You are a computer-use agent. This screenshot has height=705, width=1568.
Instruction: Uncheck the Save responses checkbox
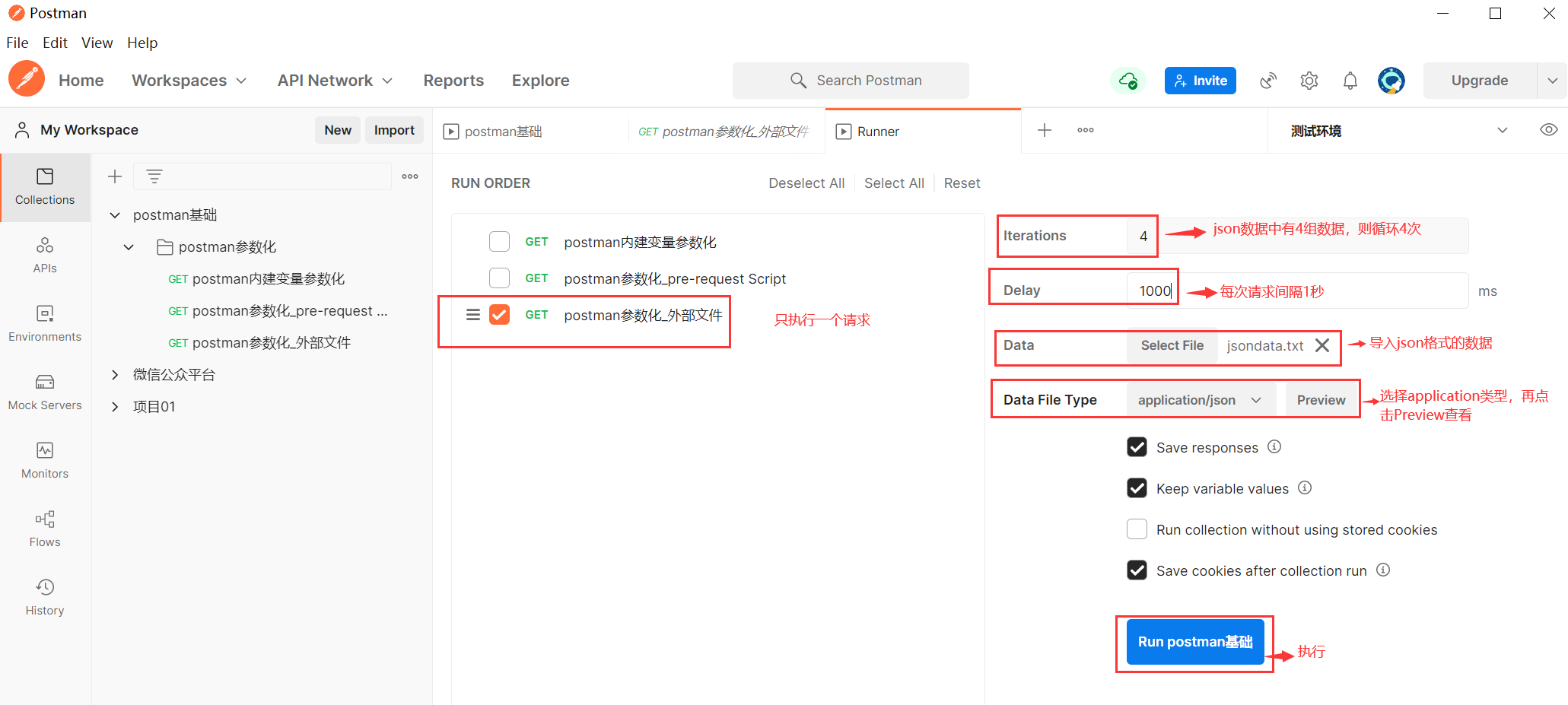(1137, 447)
